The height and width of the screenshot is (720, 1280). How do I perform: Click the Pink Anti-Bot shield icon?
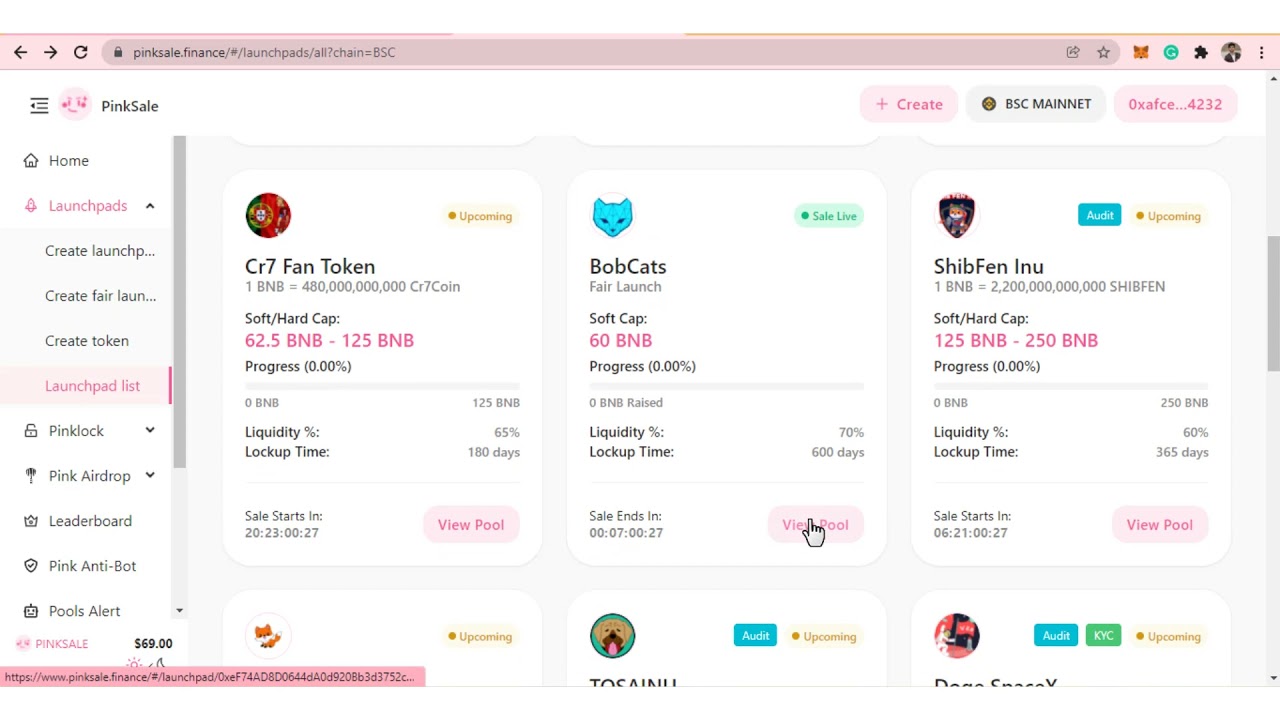point(31,565)
